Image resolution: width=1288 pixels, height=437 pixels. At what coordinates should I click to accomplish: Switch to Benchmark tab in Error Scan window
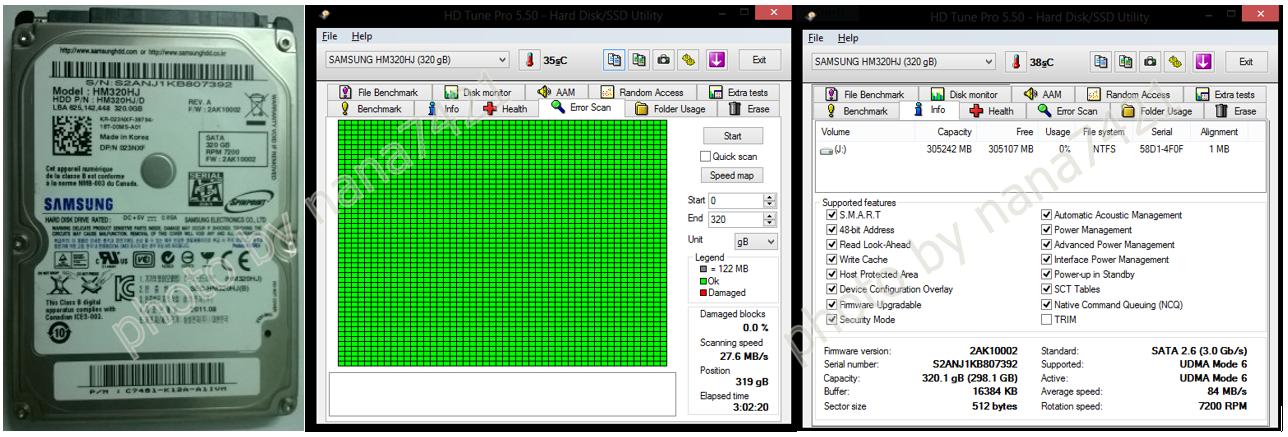(370, 109)
